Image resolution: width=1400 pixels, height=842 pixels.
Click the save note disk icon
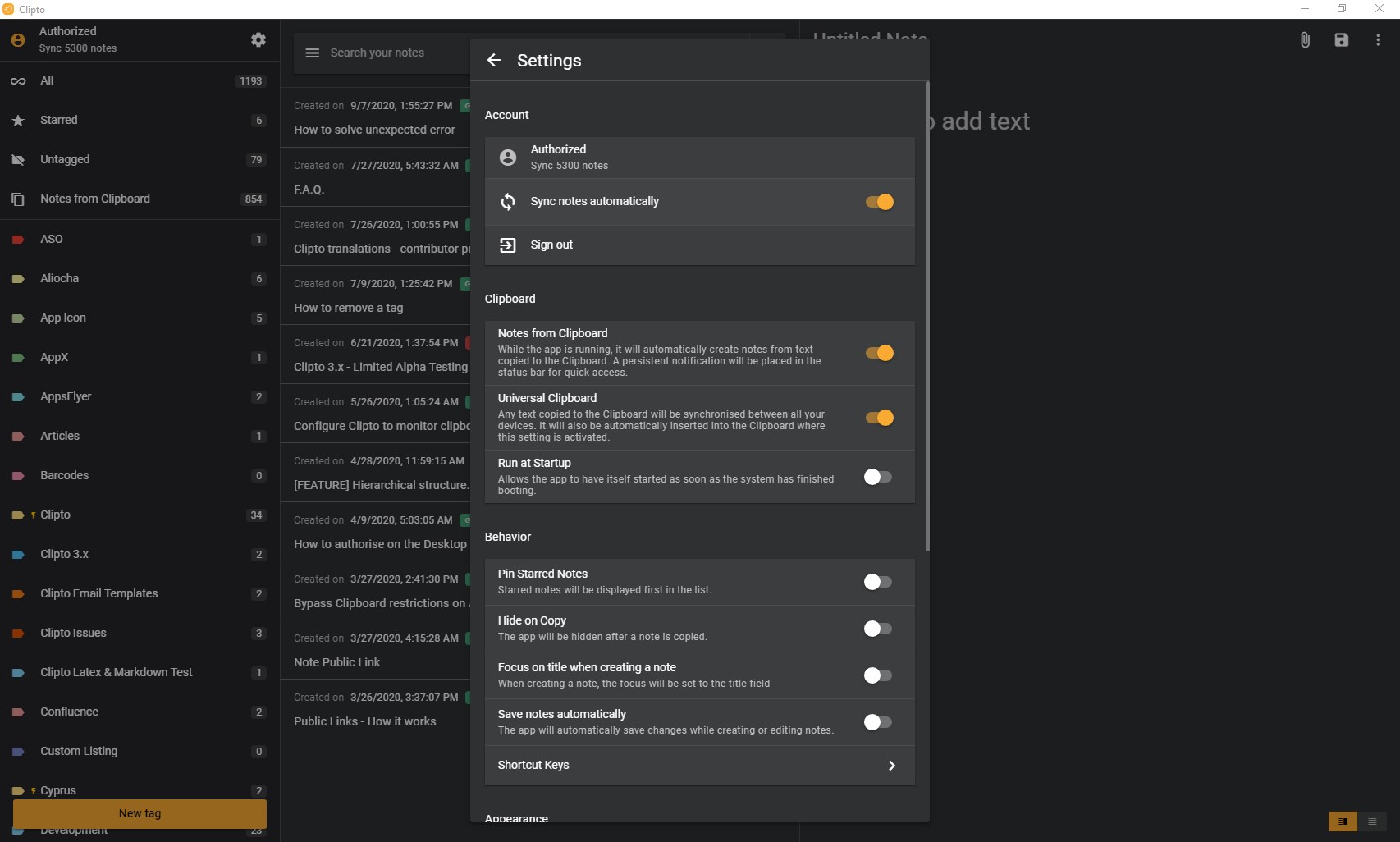pyautogui.click(x=1342, y=39)
